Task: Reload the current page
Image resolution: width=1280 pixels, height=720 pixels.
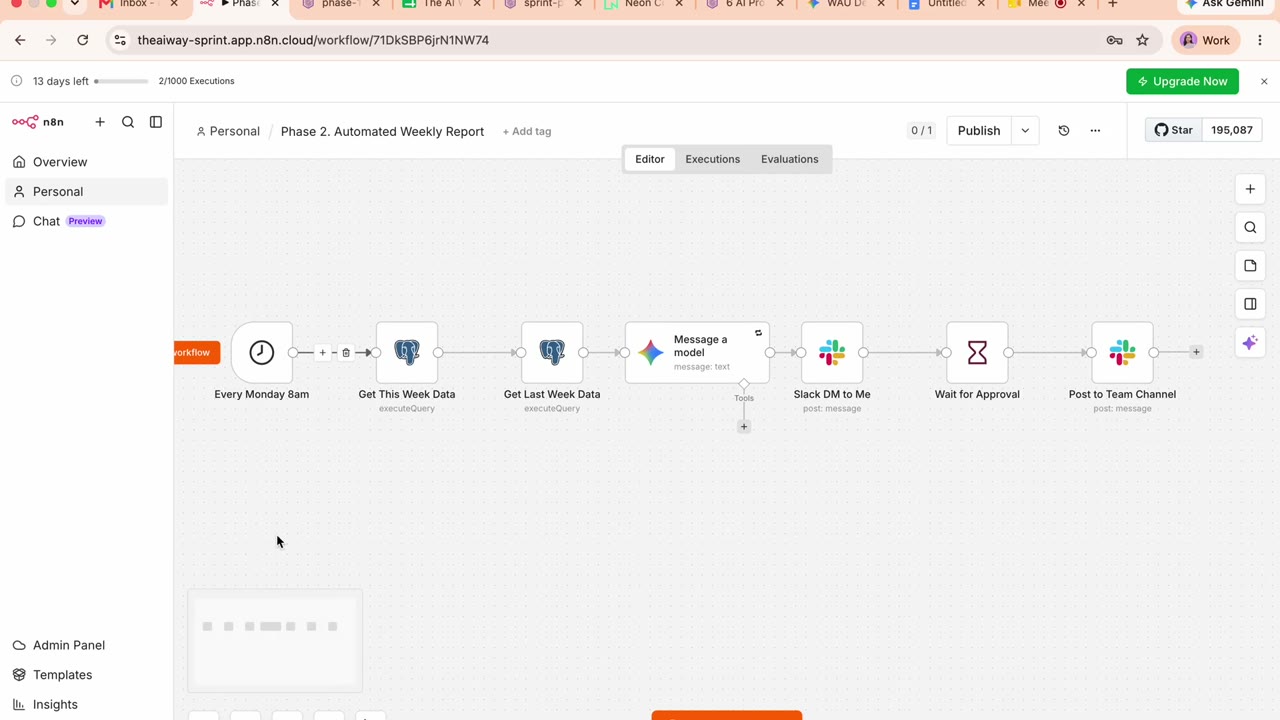Action: [83, 40]
